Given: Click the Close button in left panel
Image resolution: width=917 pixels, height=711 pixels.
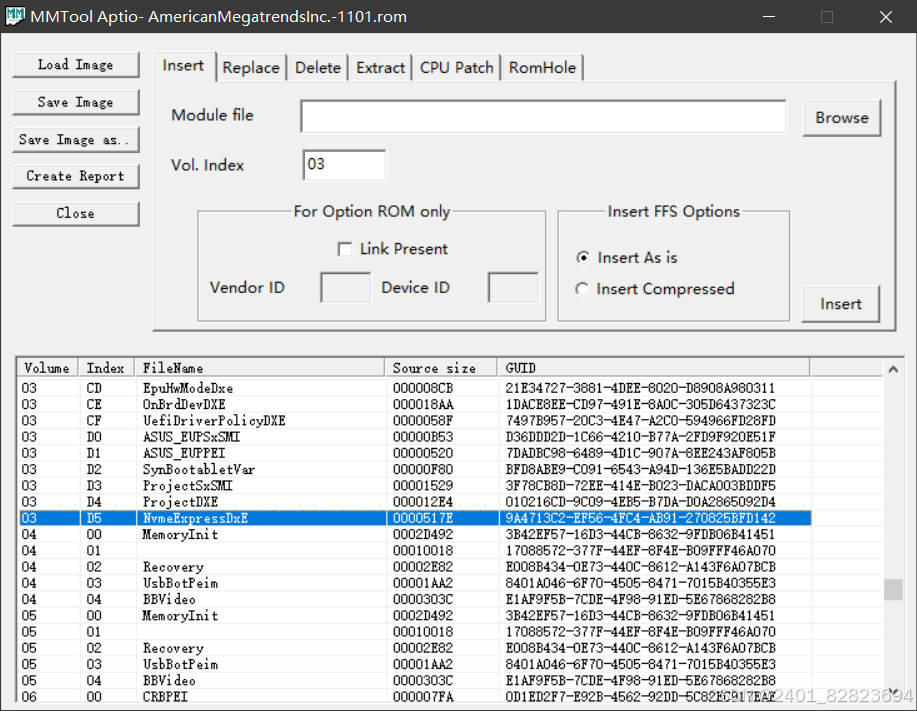Looking at the screenshot, I should pyautogui.click(x=76, y=213).
